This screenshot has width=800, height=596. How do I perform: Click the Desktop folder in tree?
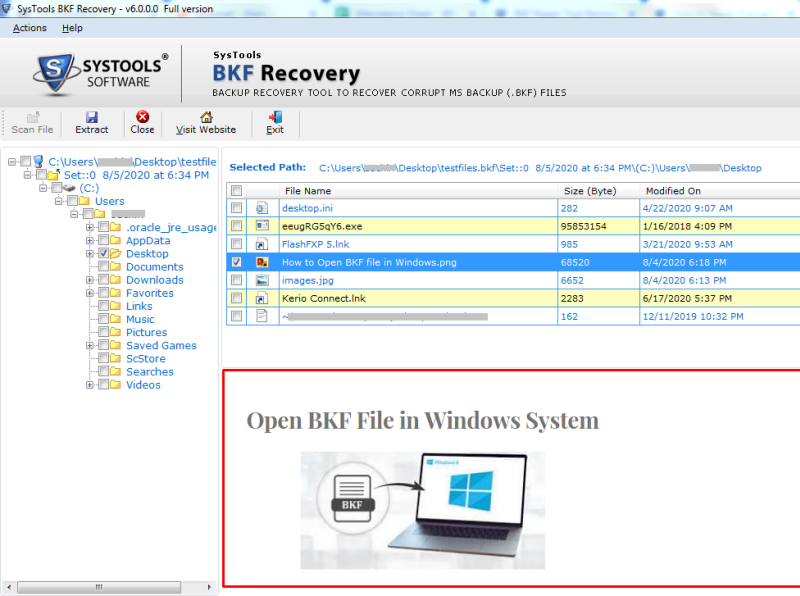146,253
